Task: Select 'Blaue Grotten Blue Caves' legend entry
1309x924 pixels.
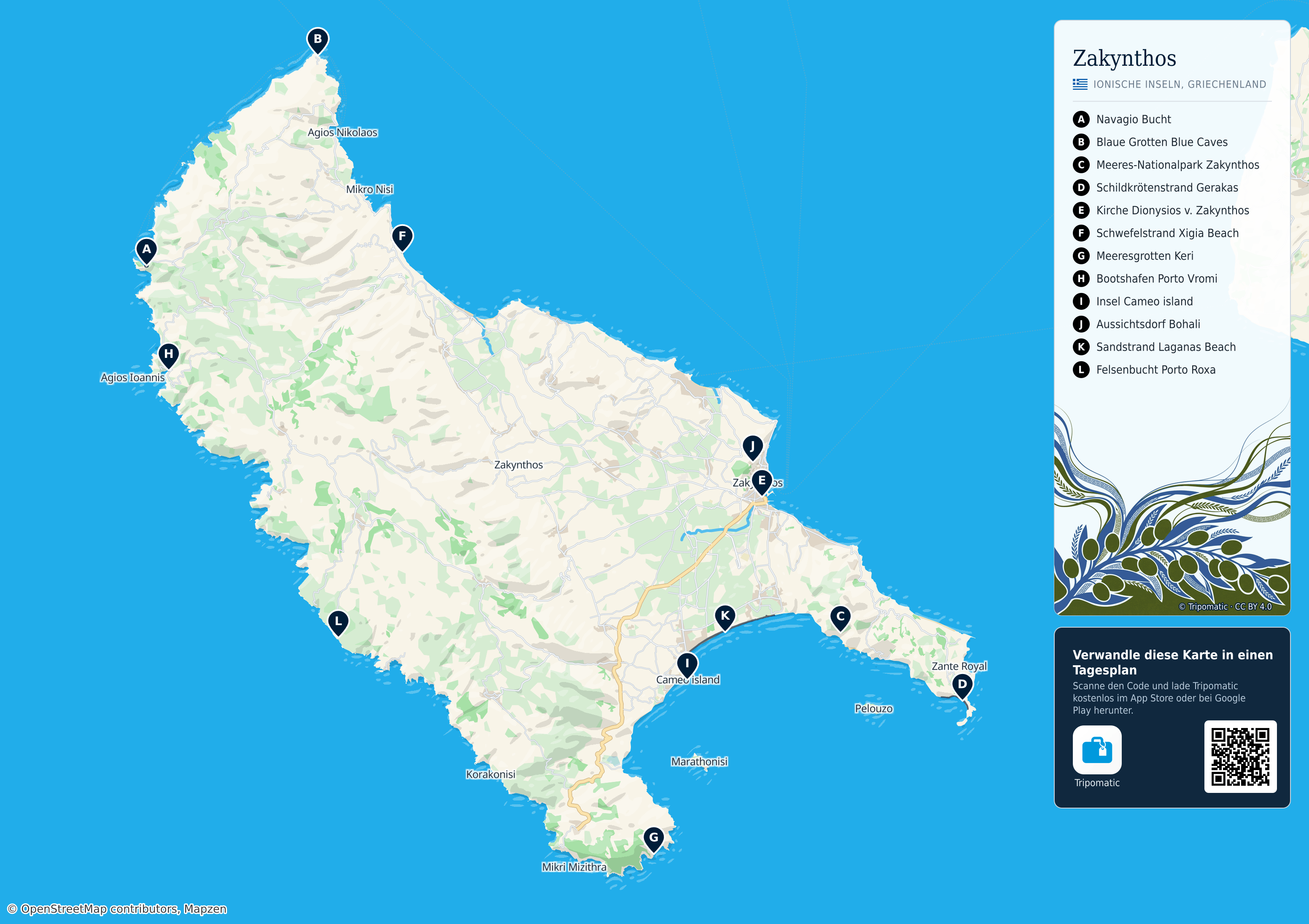Action: point(1162,142)
